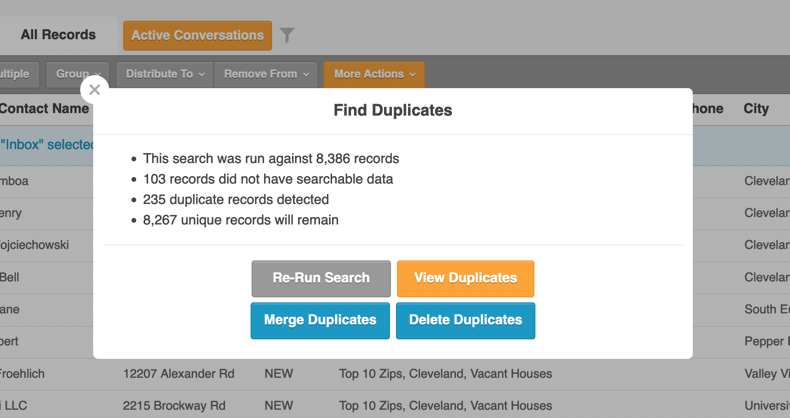The height and width of the screenshot is (418, 790).
Task: Expand the Group dropdown
Action: (78, 74)
